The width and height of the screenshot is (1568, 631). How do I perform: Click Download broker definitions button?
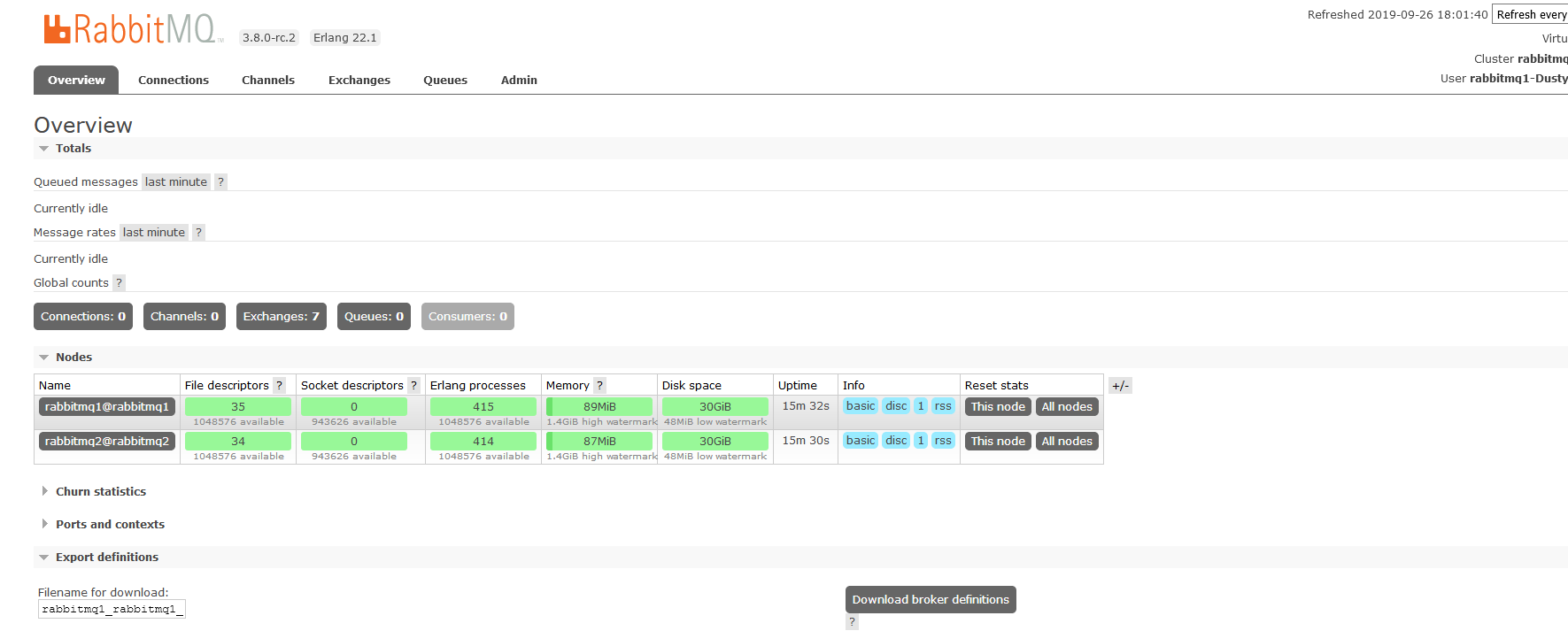coord(930,600)
